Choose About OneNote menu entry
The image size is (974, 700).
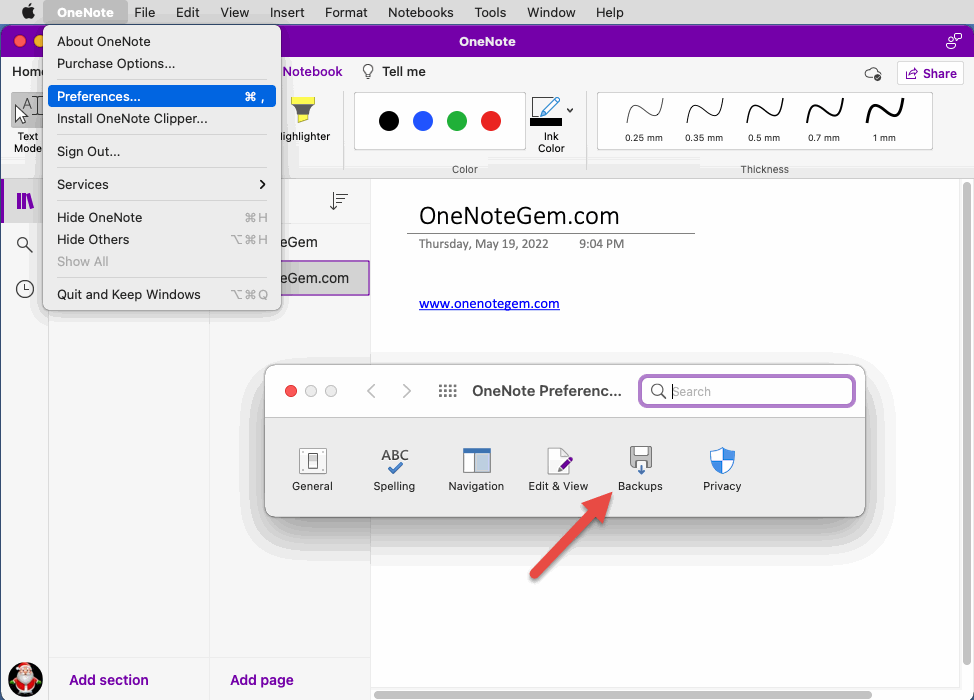click(x=162, y=42)
